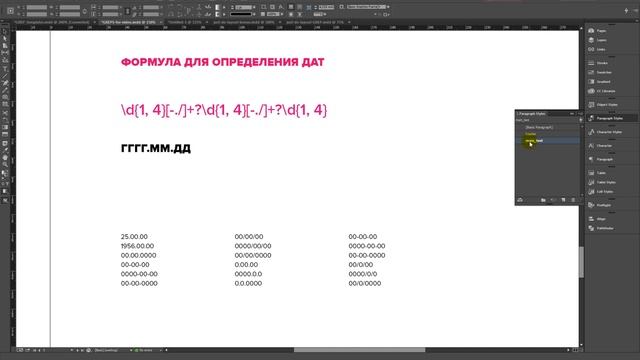Click the date sample 00/00/0000
Image resolution: width=640 pixels, height=360 pixels.
[x=253, y=256]
